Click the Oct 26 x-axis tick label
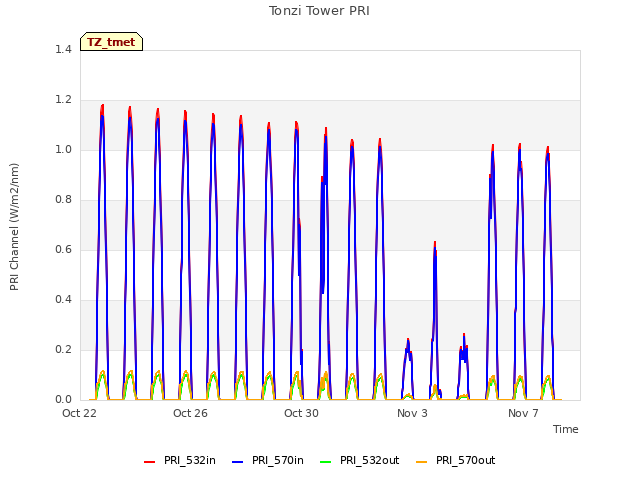Viewport: 640px width, 480px height. [190, 413]
